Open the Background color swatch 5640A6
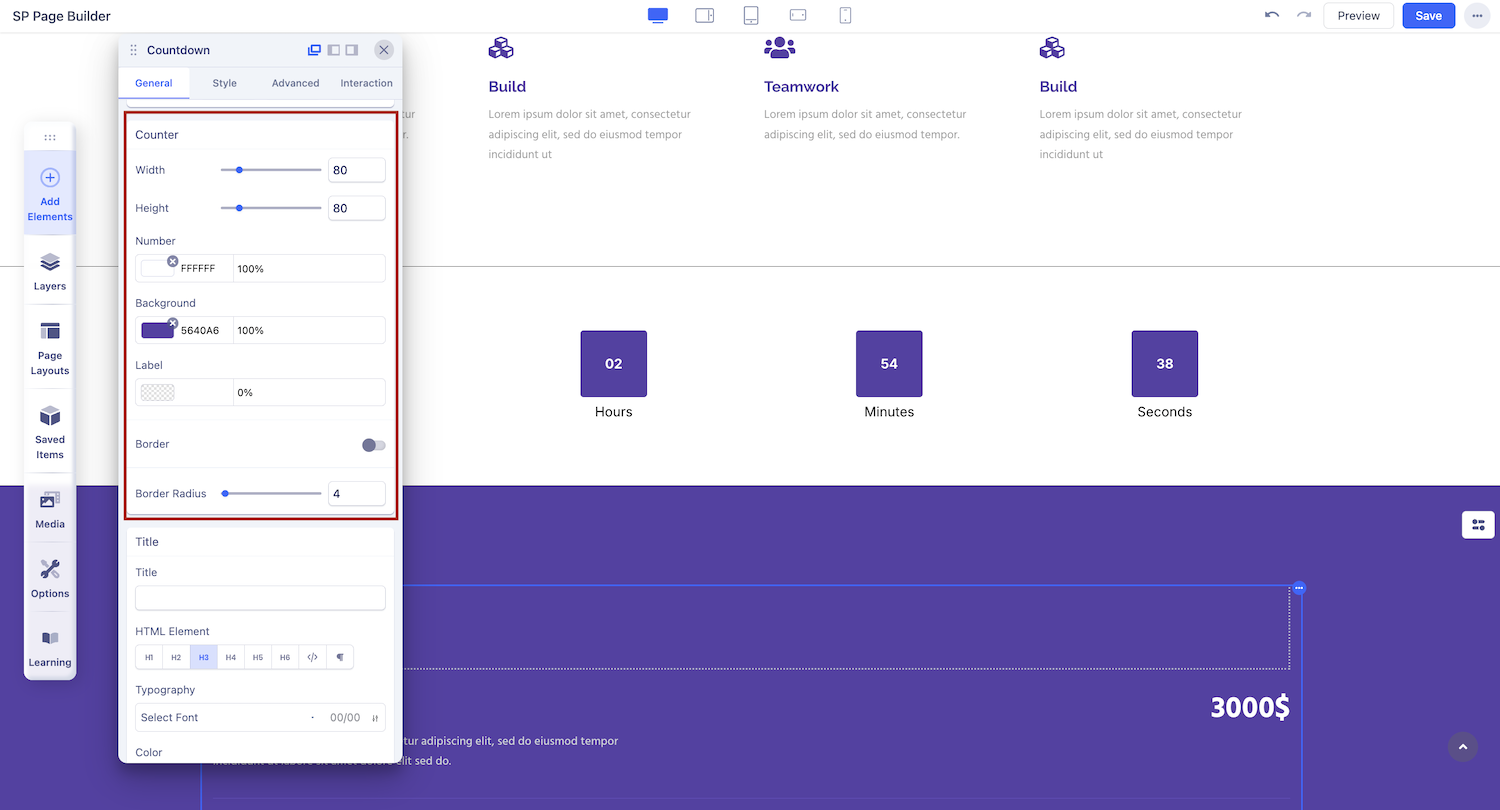Screen dimensions: 1500x810 pyautogui.click(x=157, y=331)
